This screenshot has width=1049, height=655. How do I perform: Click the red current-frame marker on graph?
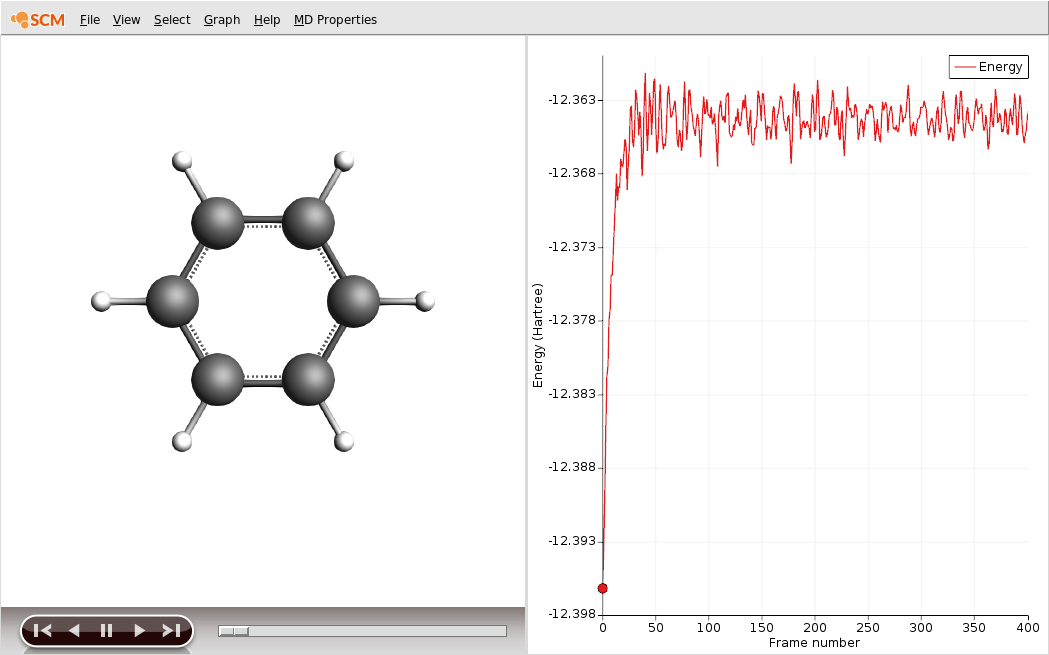[x=602, y=589]
